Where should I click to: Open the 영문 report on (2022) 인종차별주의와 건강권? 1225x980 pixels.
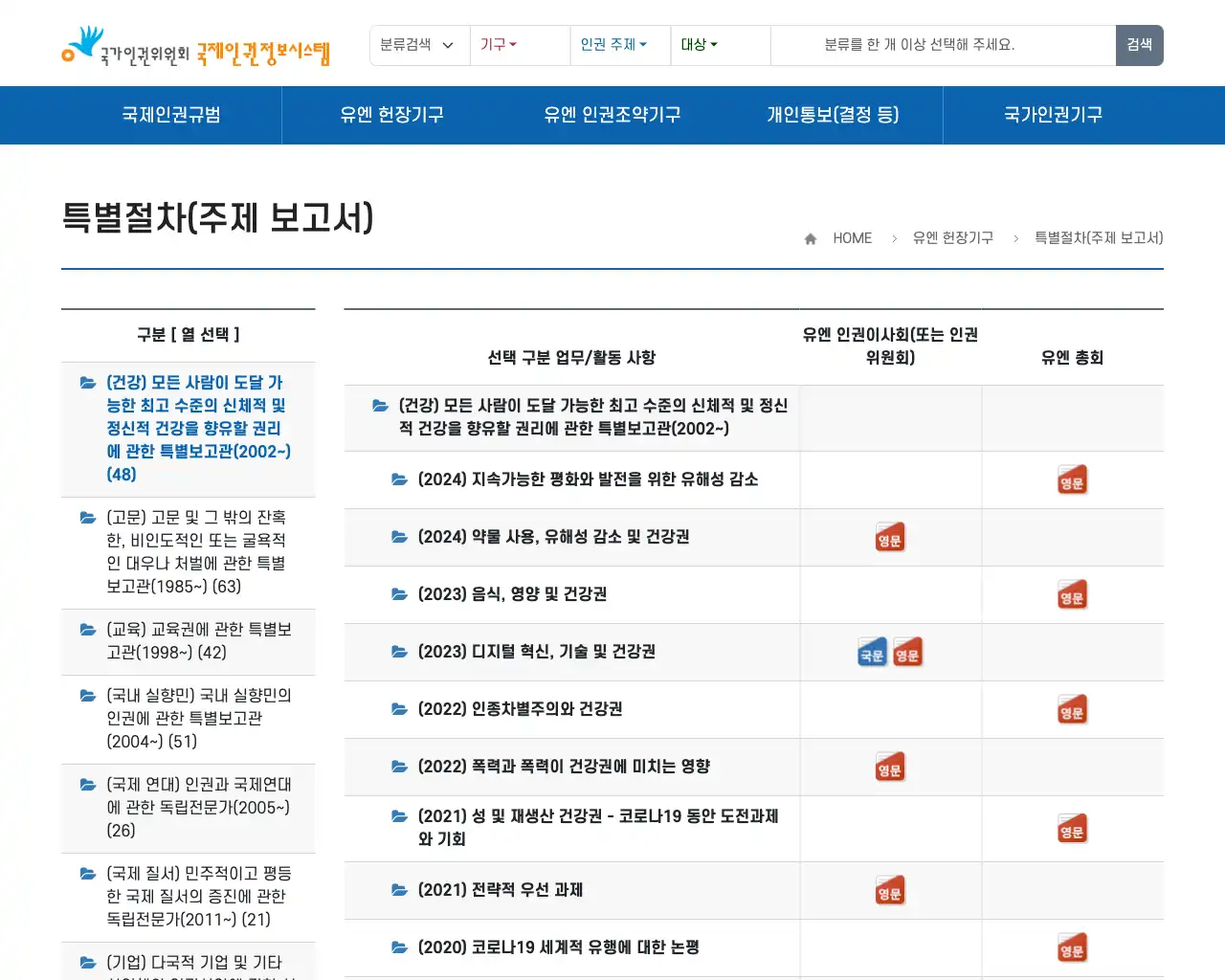click(1072, 709)
